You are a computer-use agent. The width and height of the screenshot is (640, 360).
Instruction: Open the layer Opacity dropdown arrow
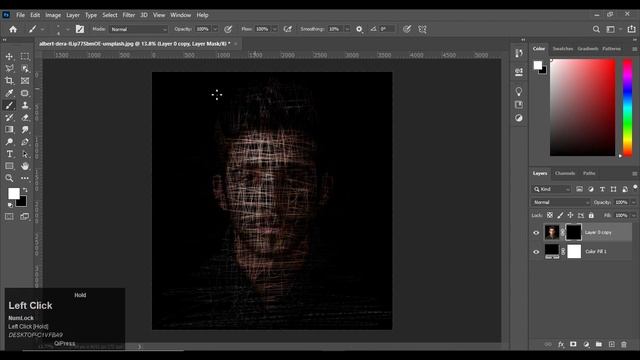point(633,202)
